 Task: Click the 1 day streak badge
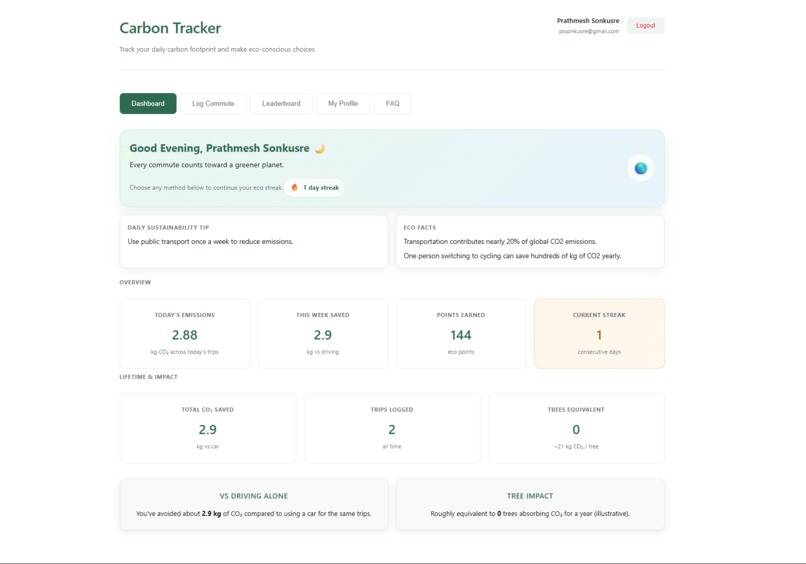point(315,188)
